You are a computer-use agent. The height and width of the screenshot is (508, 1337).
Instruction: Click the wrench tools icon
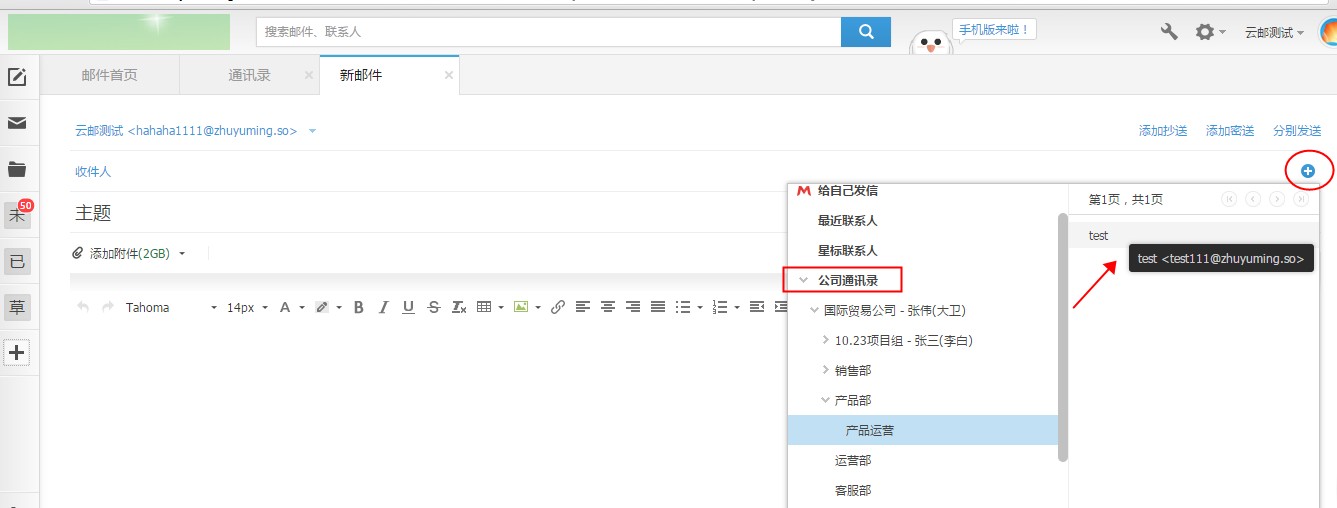[1169, 32]
